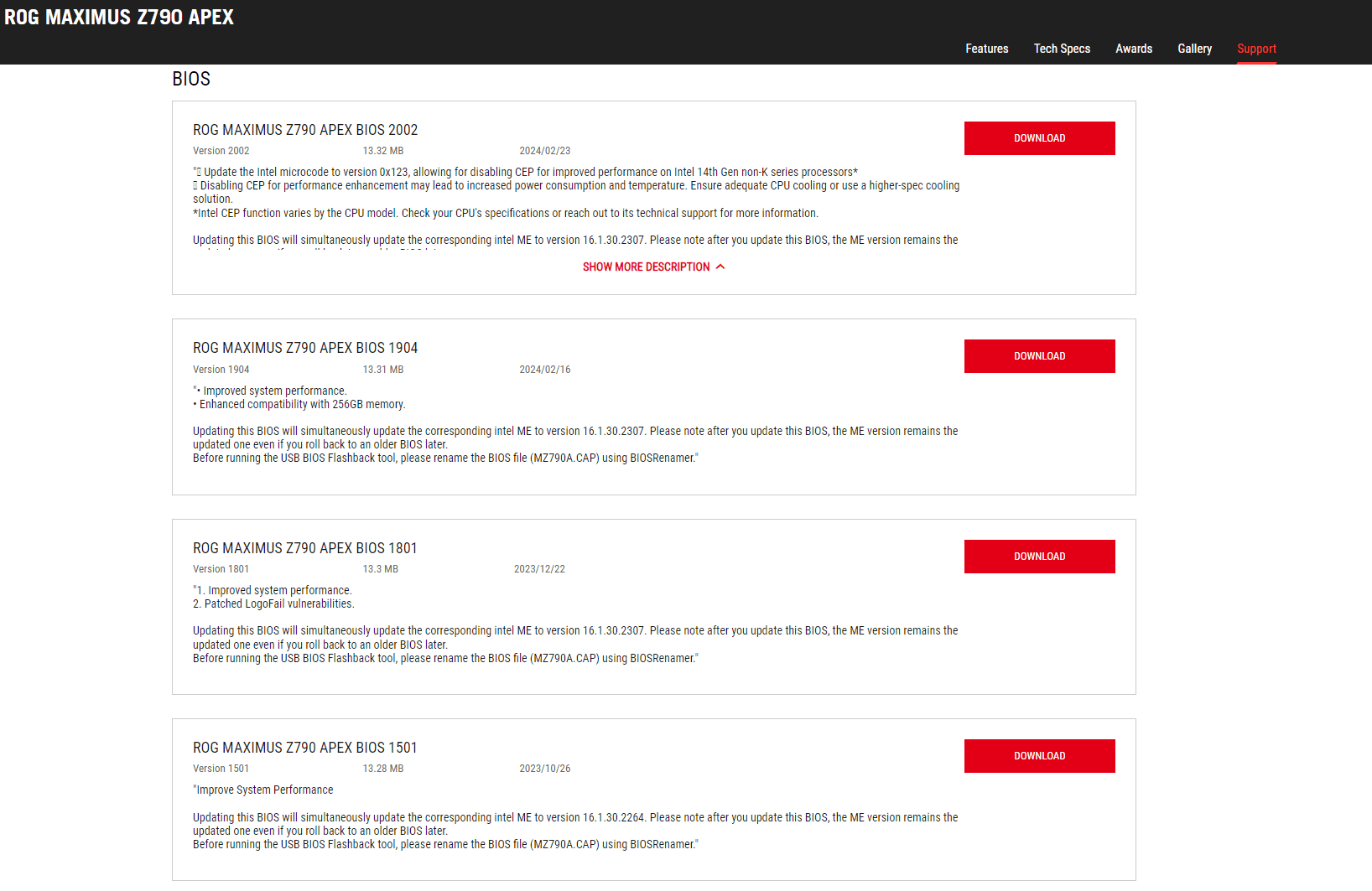Go to the Gallery tab
1372x891 pixels.
(1194, 49)
